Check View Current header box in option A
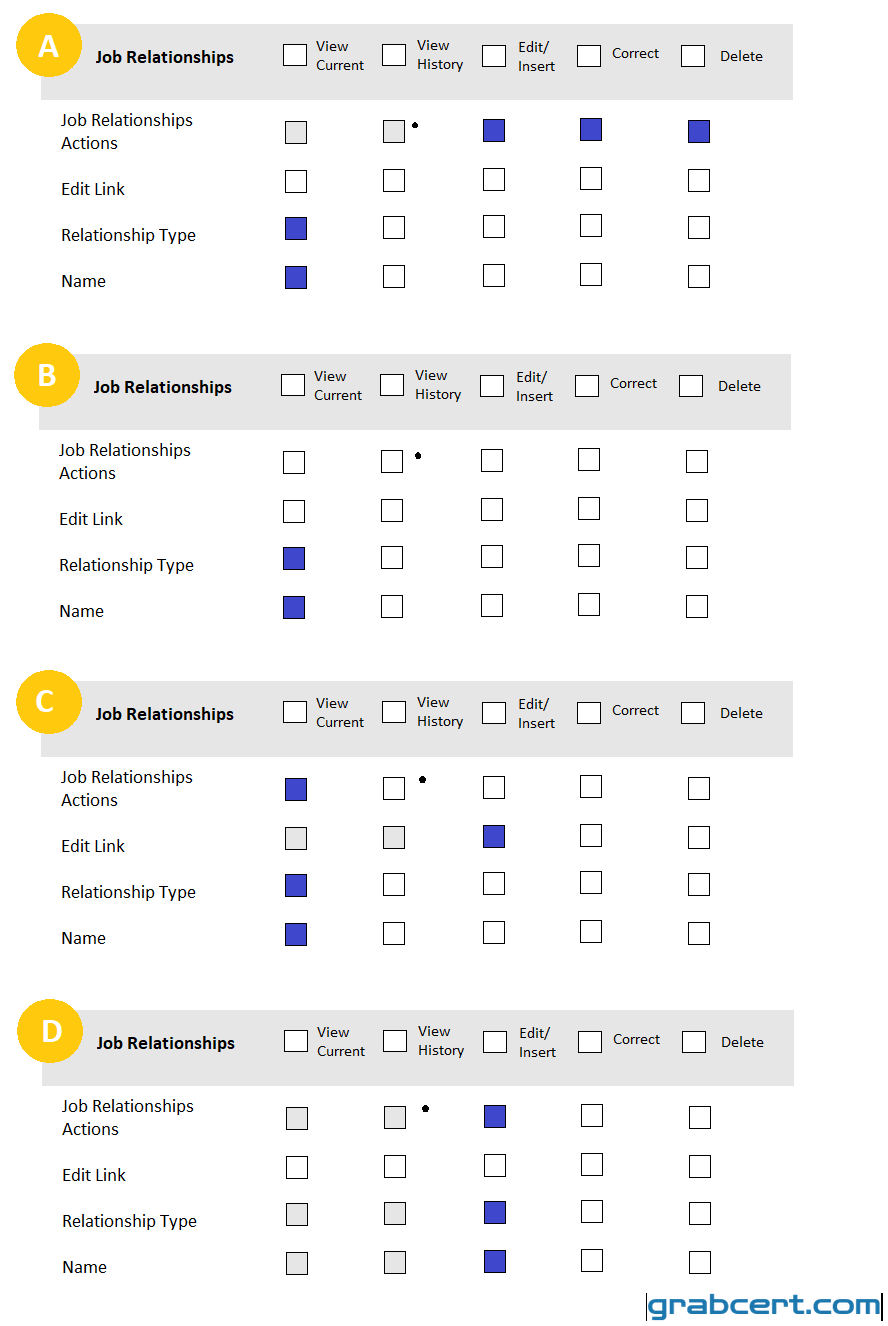 click(295, 55)
